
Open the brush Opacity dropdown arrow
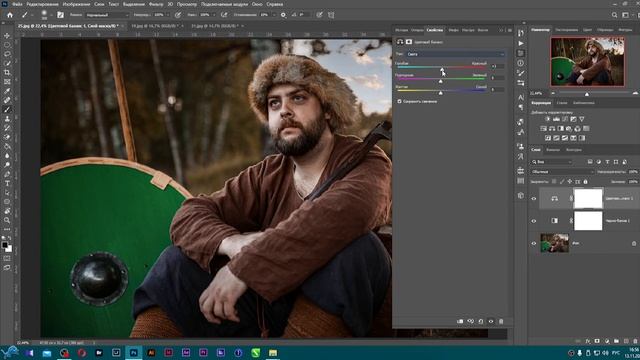(x=167, y=15)
